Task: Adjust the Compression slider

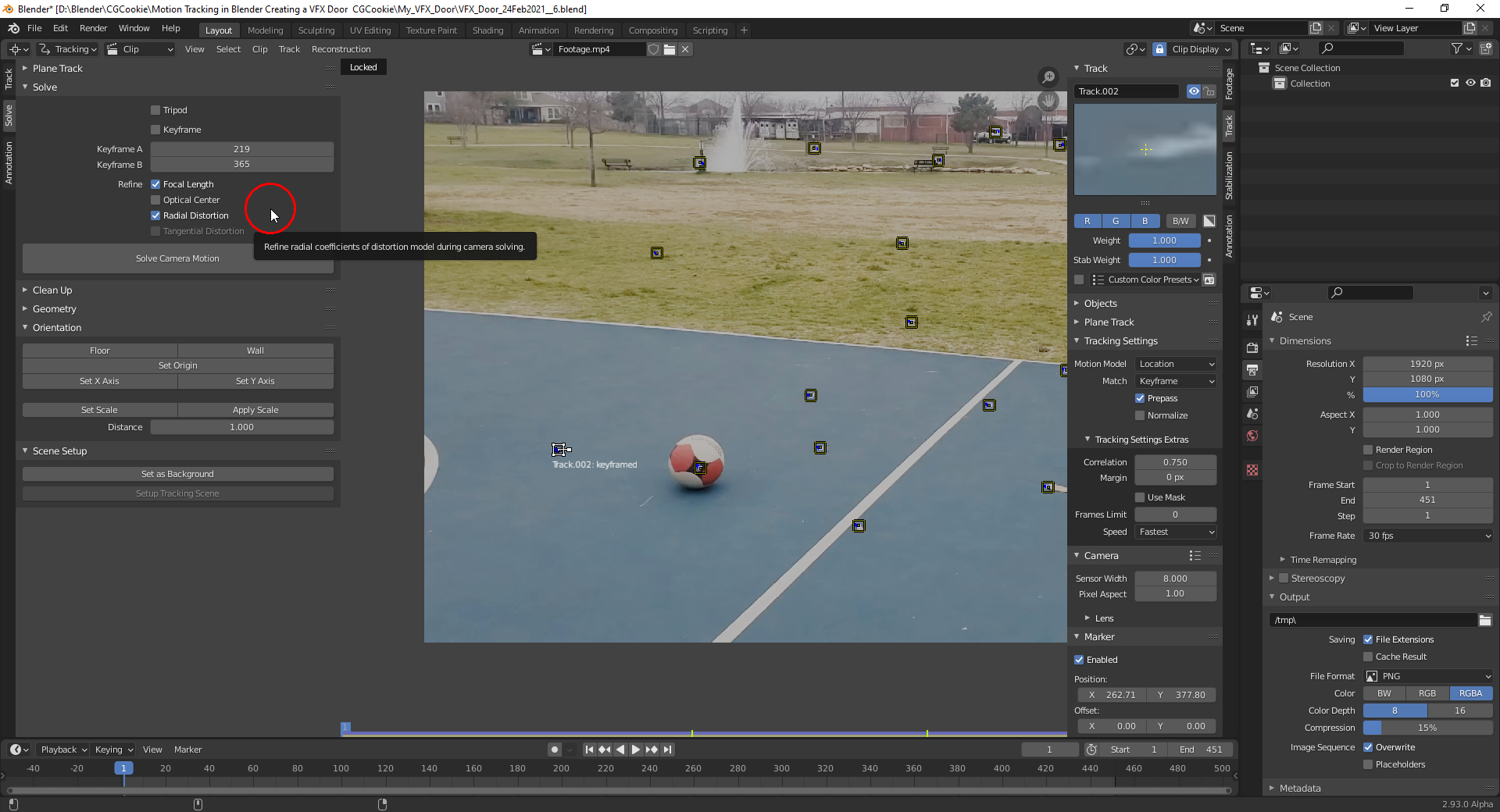Action: point(1427,728)
